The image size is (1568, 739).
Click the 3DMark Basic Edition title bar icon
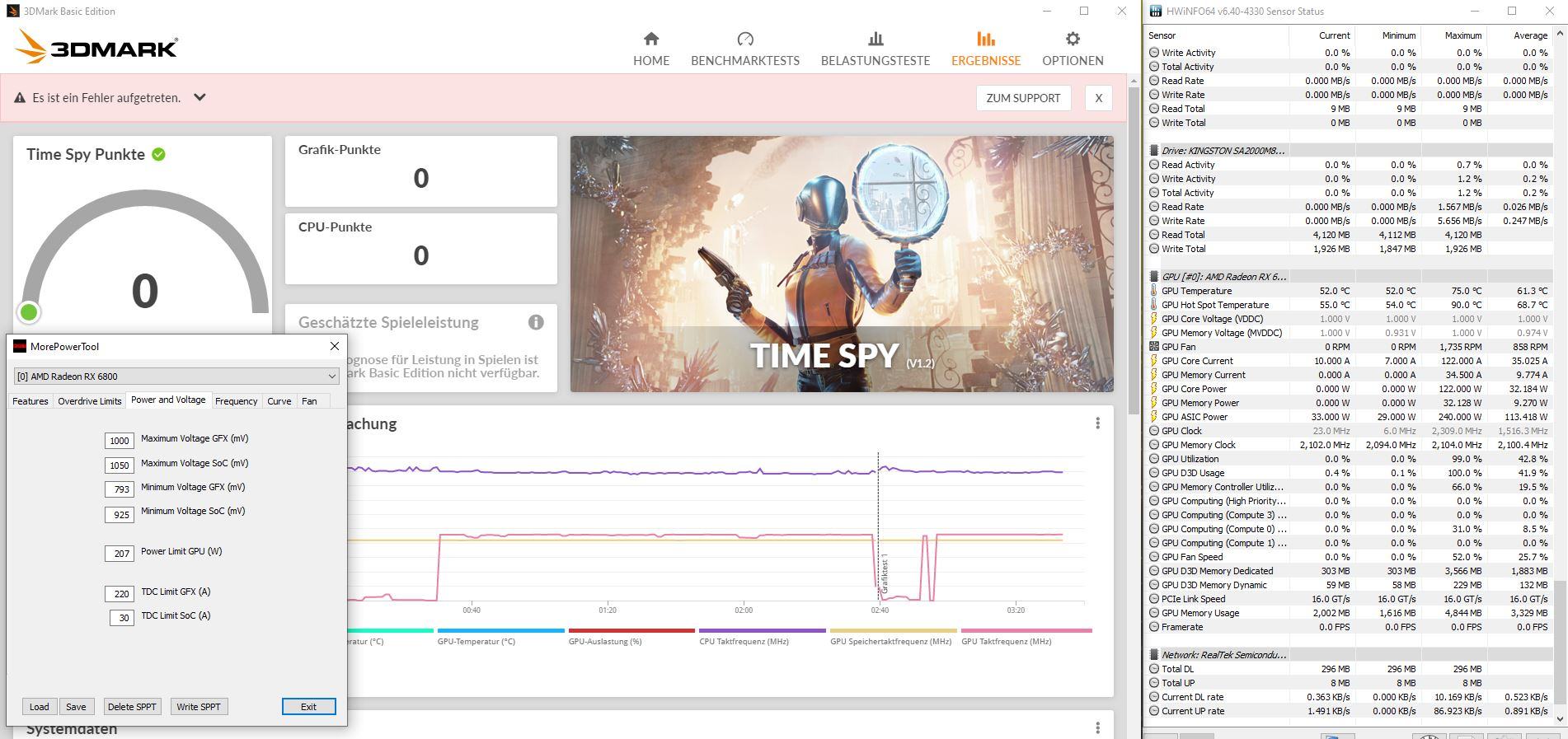[12, 12]
